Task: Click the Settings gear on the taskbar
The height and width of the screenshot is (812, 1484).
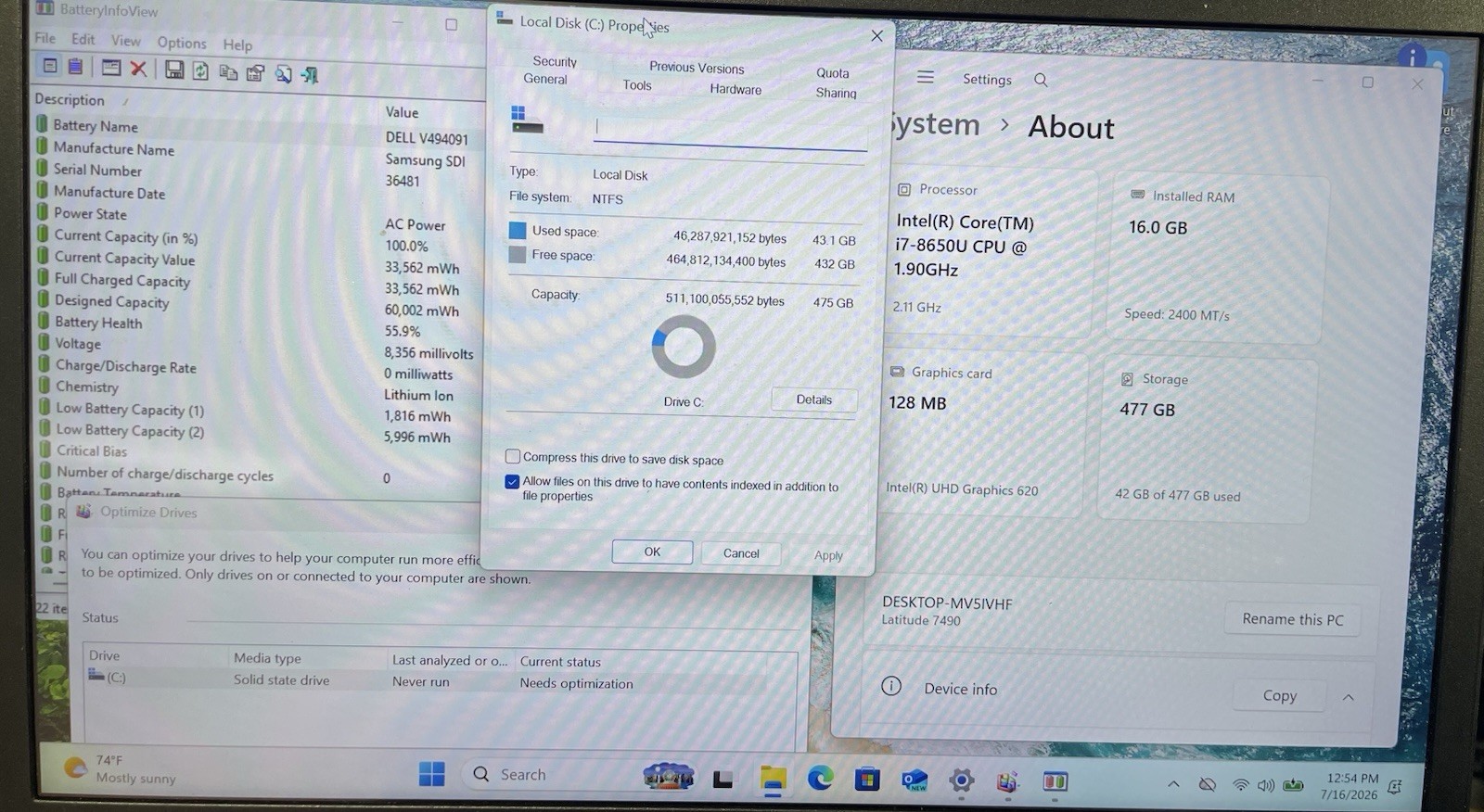Action: coord(962,780)
